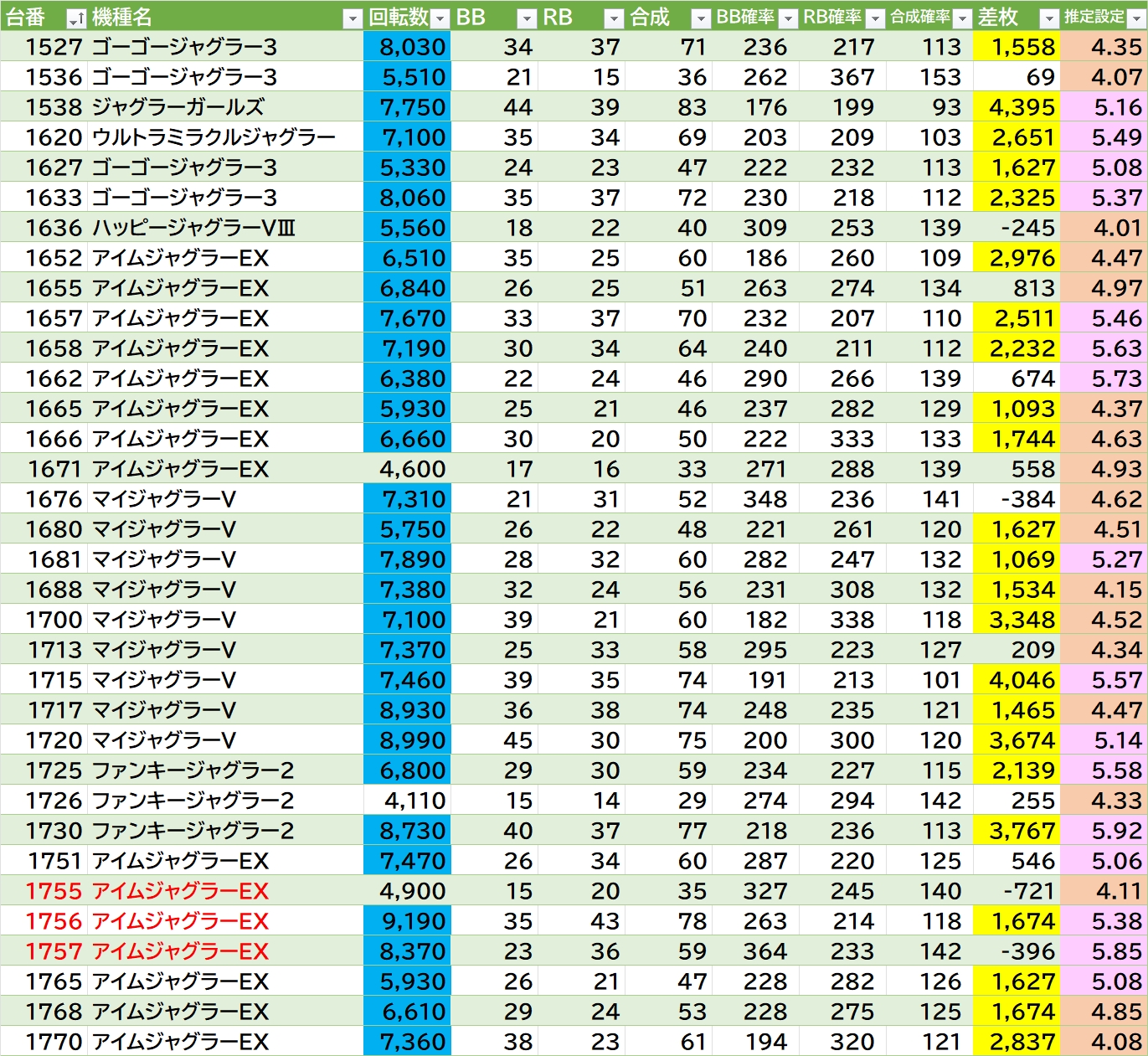Open the 差枚 column filter dropdown
The image size is (1148, 1056).
pyautogui.click(x=1049, y=18)
